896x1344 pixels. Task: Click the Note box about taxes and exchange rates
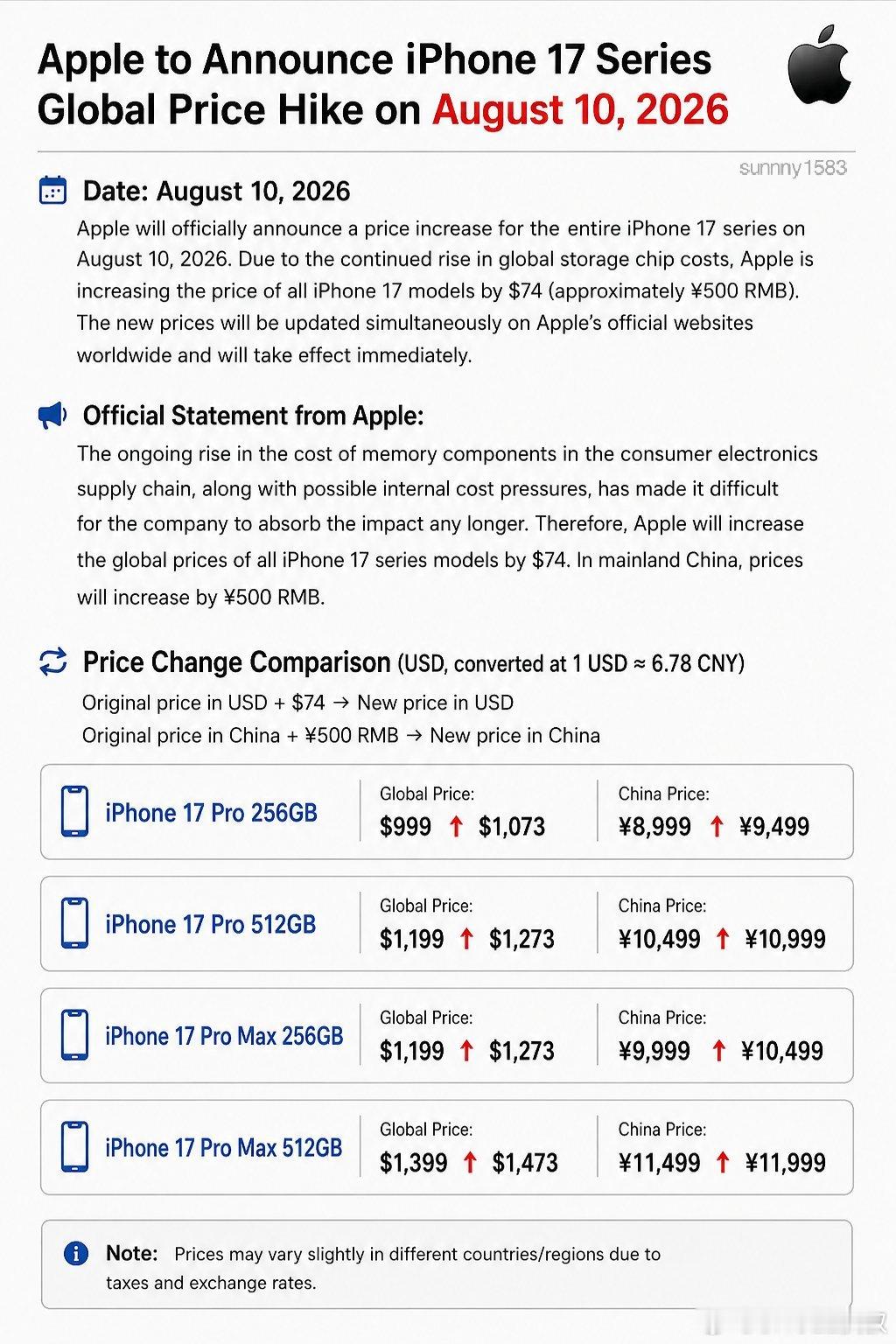tap(446, 1264)
